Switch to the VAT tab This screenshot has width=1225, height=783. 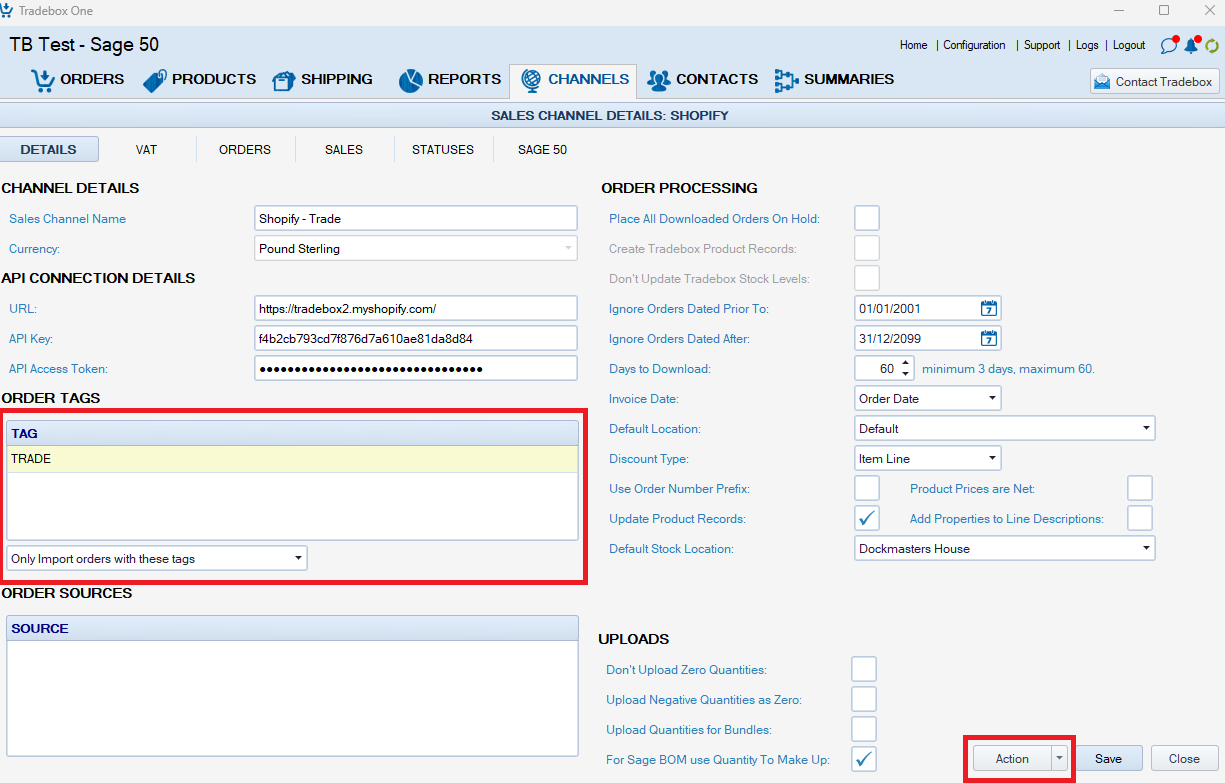(146, 149)
